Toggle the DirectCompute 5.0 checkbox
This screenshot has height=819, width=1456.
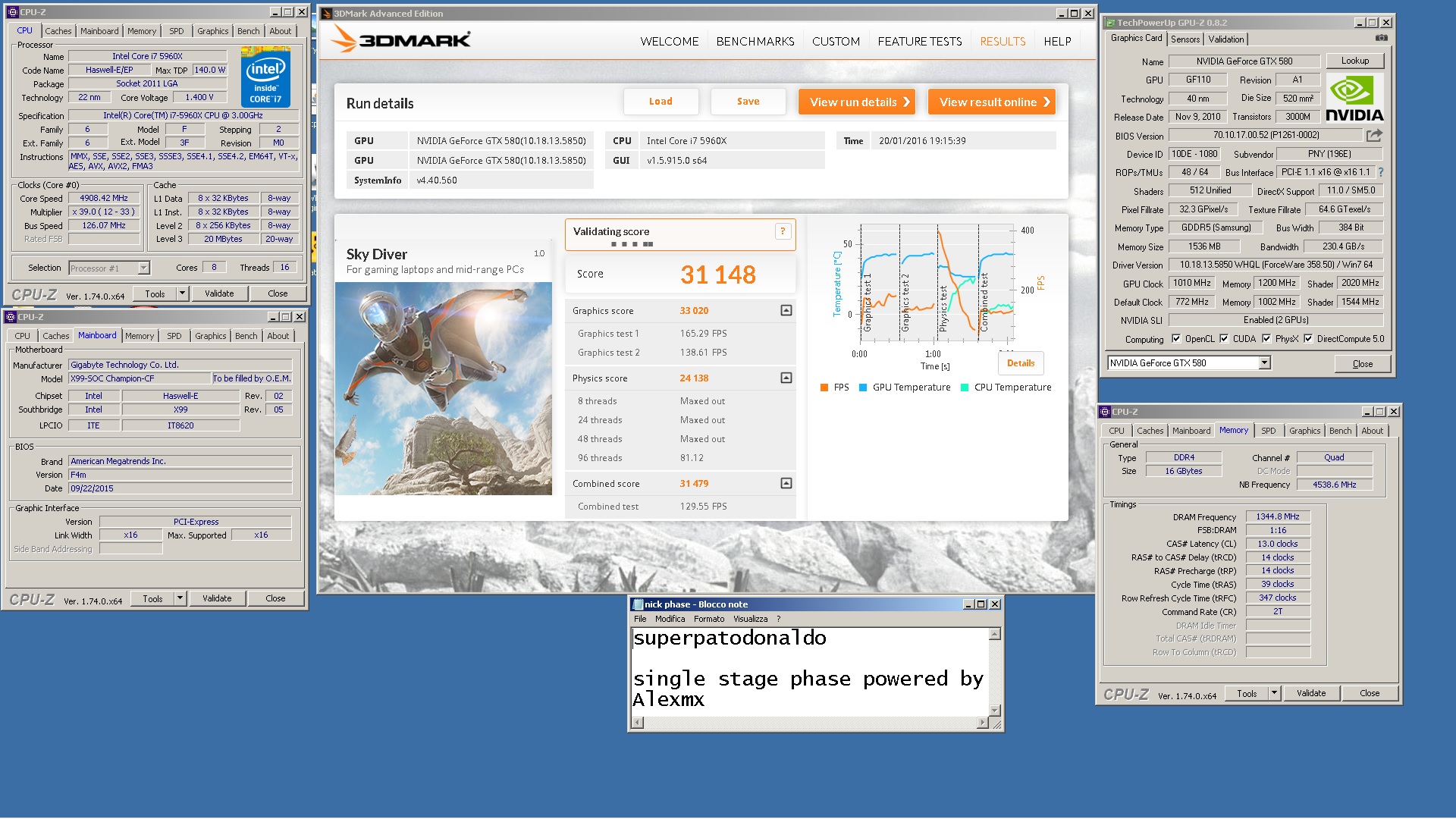click(1308, 339)
